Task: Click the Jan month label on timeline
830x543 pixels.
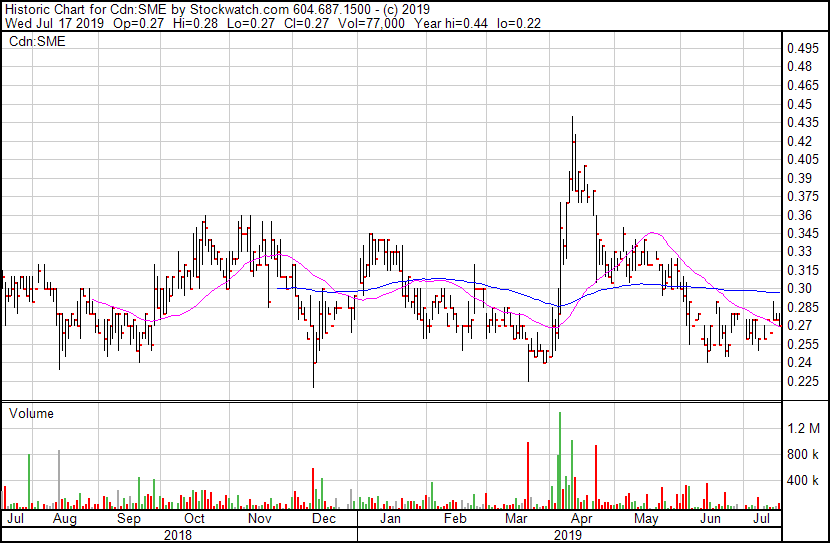Action: coord(390,518)
